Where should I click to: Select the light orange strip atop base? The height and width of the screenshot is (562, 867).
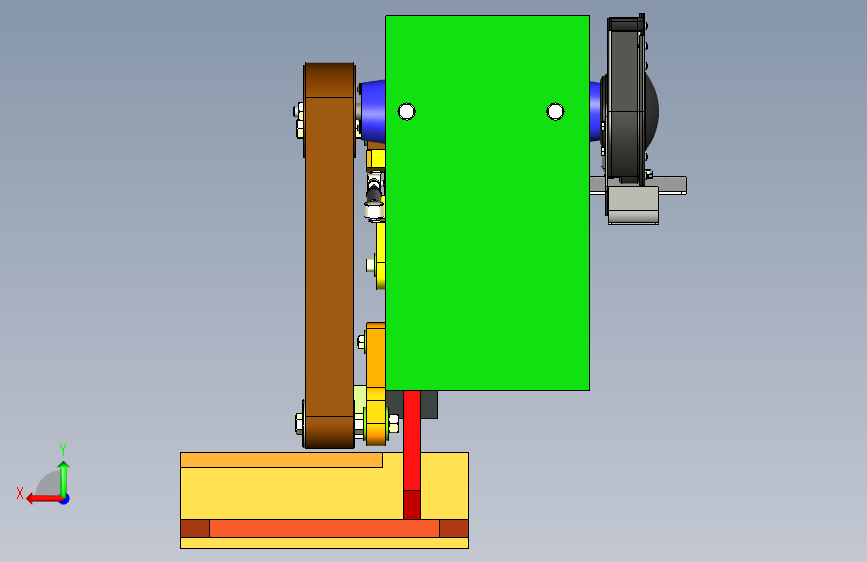click(281, 460)
